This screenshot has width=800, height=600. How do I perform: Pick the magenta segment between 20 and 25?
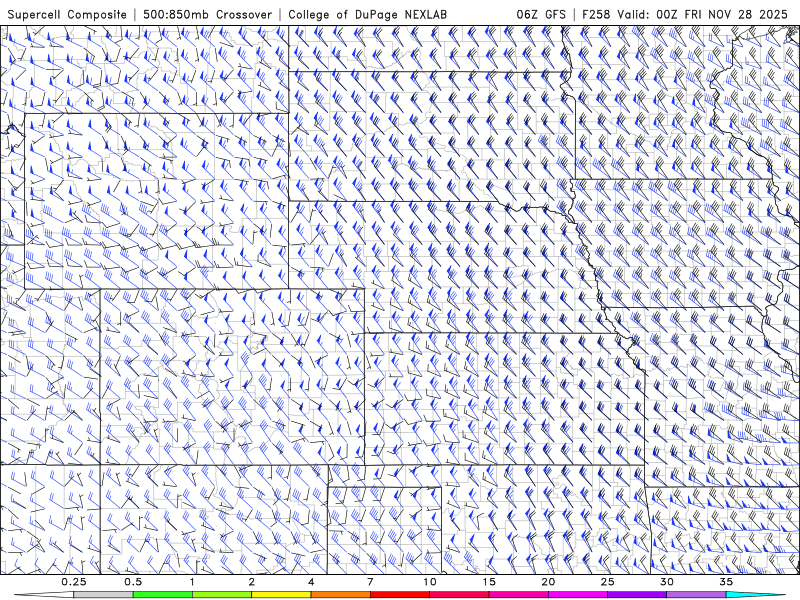pyautogui.click(x=578, y=595)
